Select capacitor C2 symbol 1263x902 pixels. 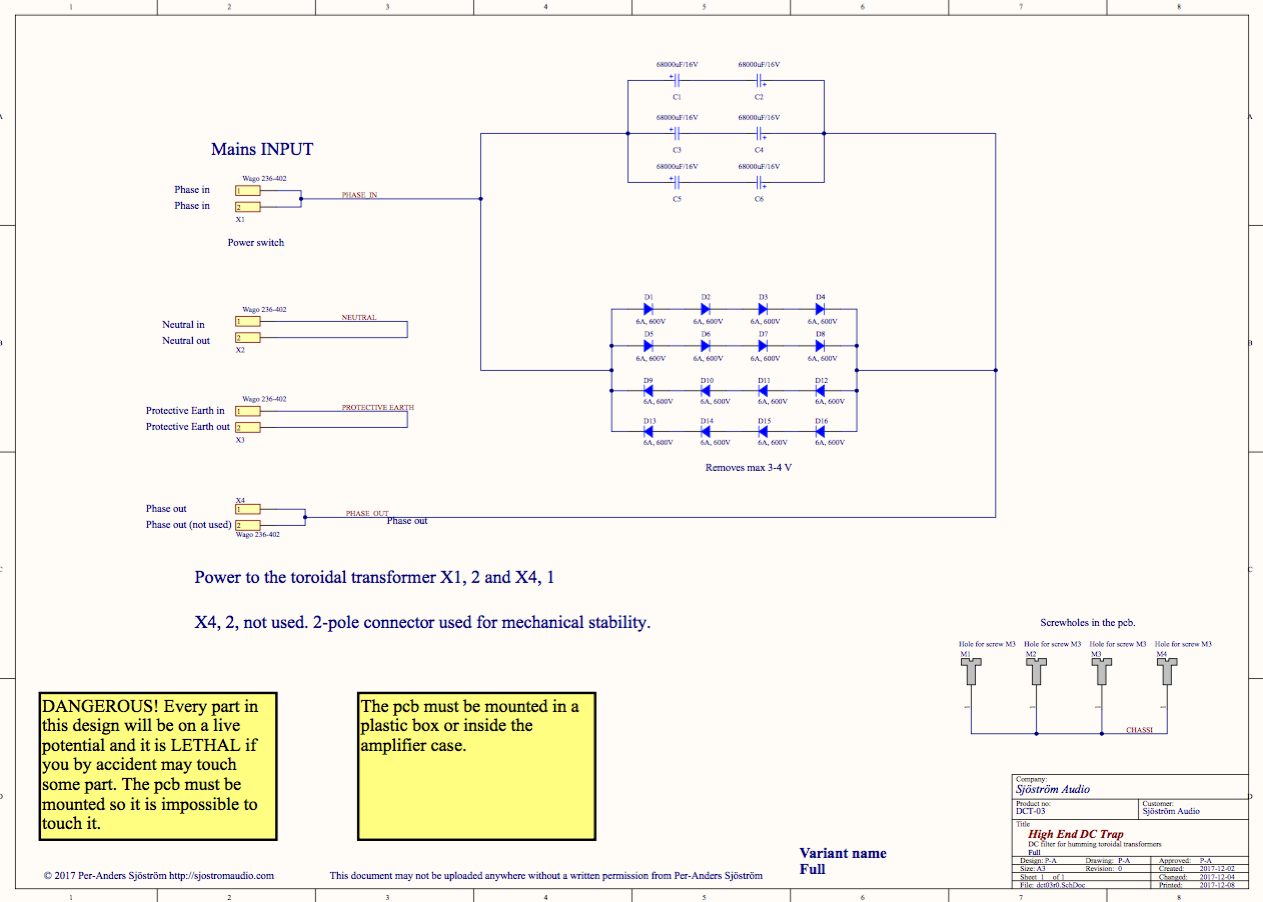point(759,80)
